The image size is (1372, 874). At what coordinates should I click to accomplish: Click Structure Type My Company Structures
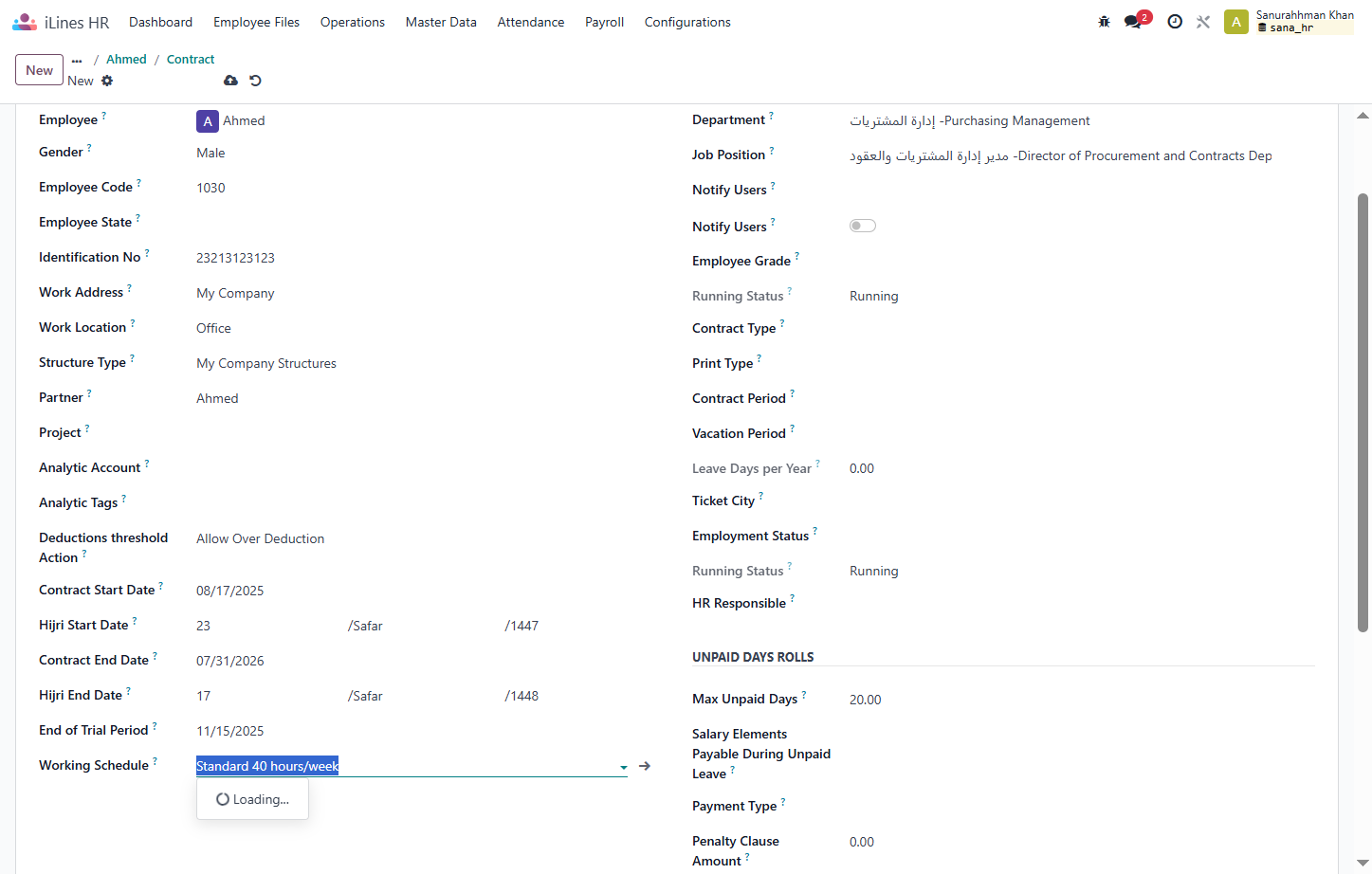click(x=266, y=363)
